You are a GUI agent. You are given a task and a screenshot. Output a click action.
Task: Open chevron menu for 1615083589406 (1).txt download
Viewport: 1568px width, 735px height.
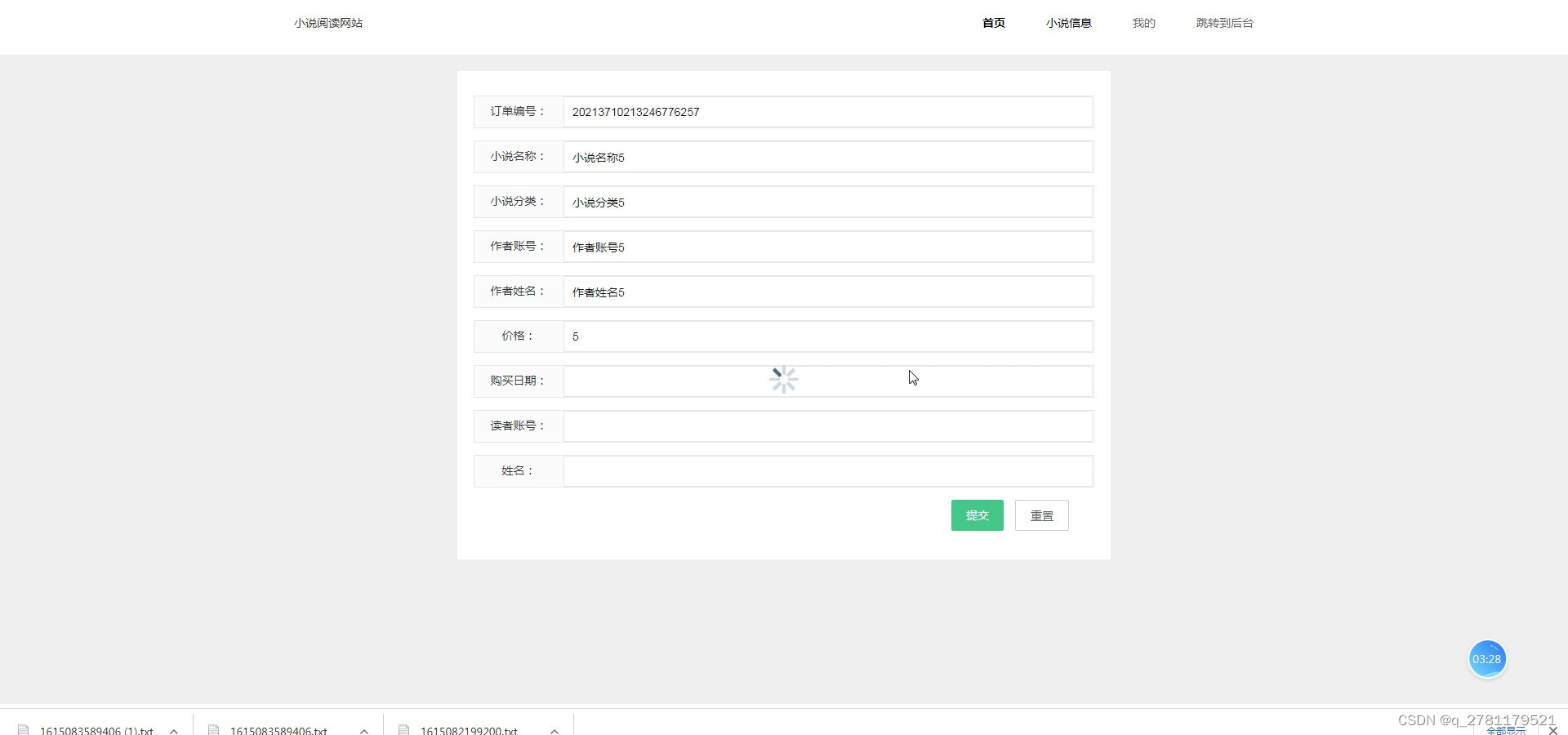click(x=174, y=730)
